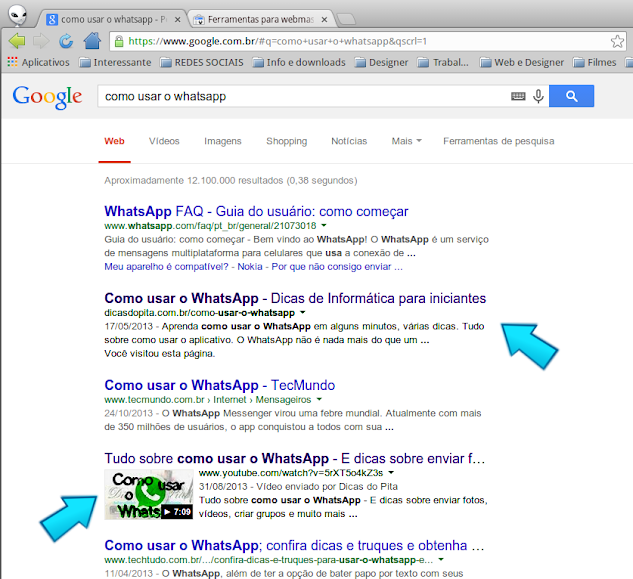The width and height of the screenshot is (633, 579).
Task: Switch to 'Ferramentas para webmas' tab
Action: (260, 19)
